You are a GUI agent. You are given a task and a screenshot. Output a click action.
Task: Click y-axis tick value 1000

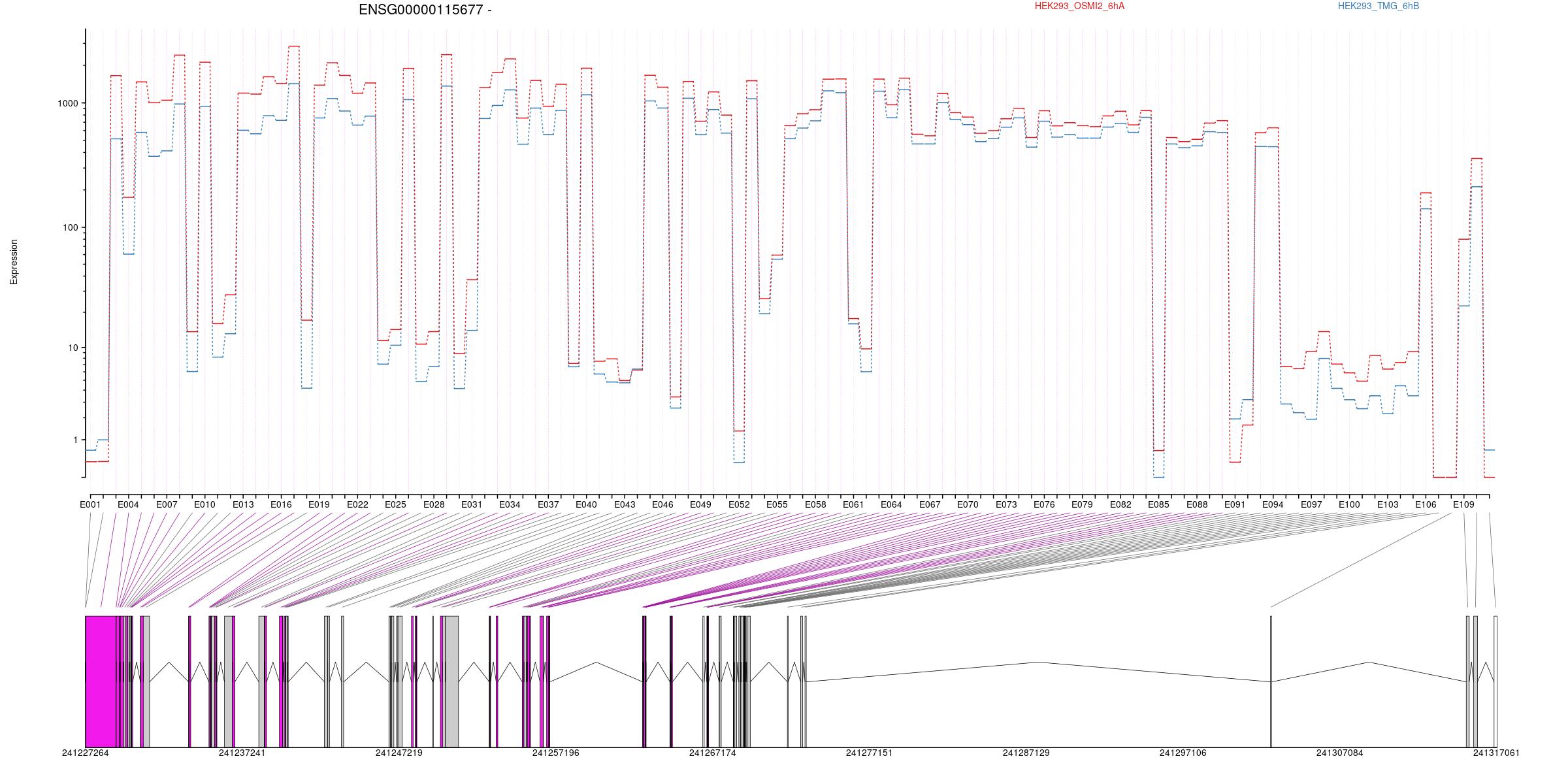[x=69, y=103]
